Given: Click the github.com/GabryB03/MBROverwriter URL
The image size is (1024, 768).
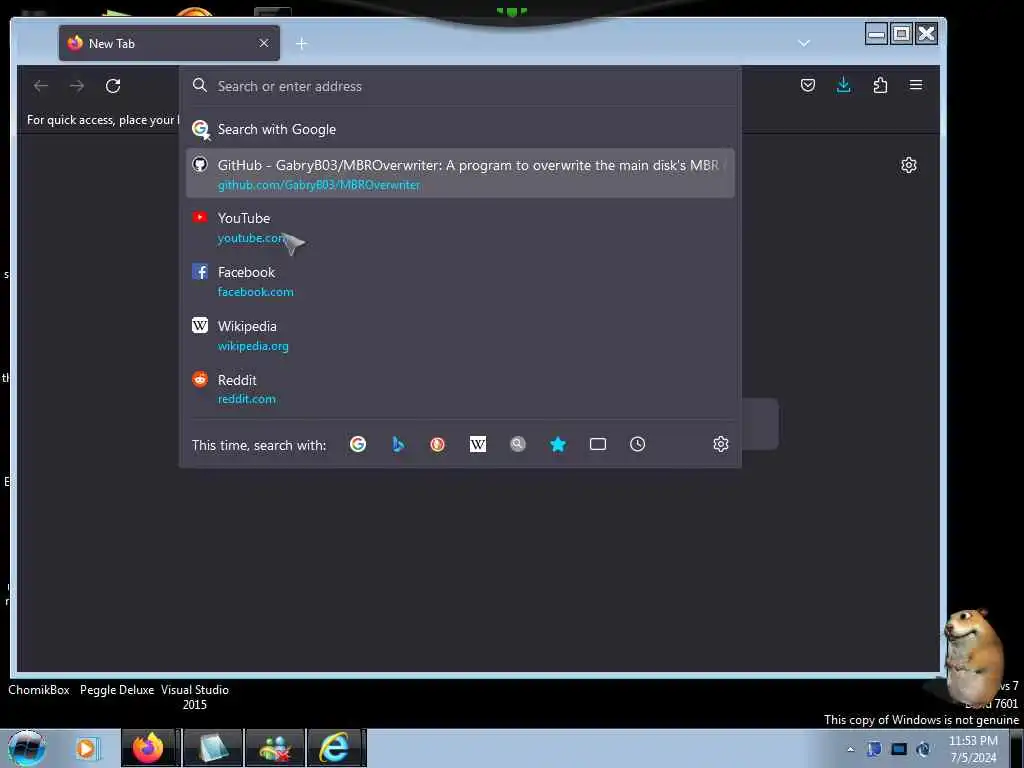Looking at the screenshot, I should (319, 185).
